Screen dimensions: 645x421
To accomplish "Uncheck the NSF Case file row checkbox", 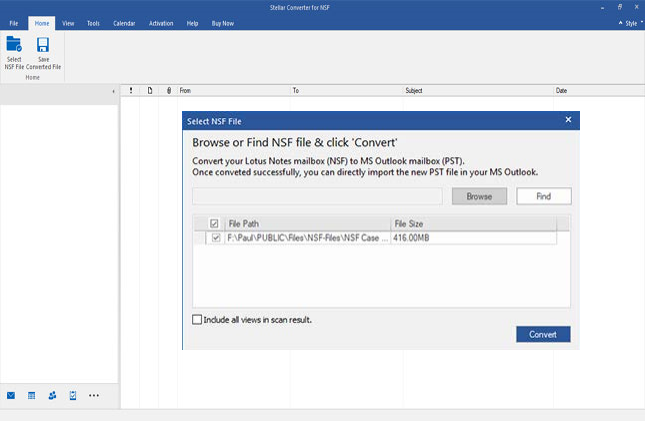I will click(x=216, y=238).
